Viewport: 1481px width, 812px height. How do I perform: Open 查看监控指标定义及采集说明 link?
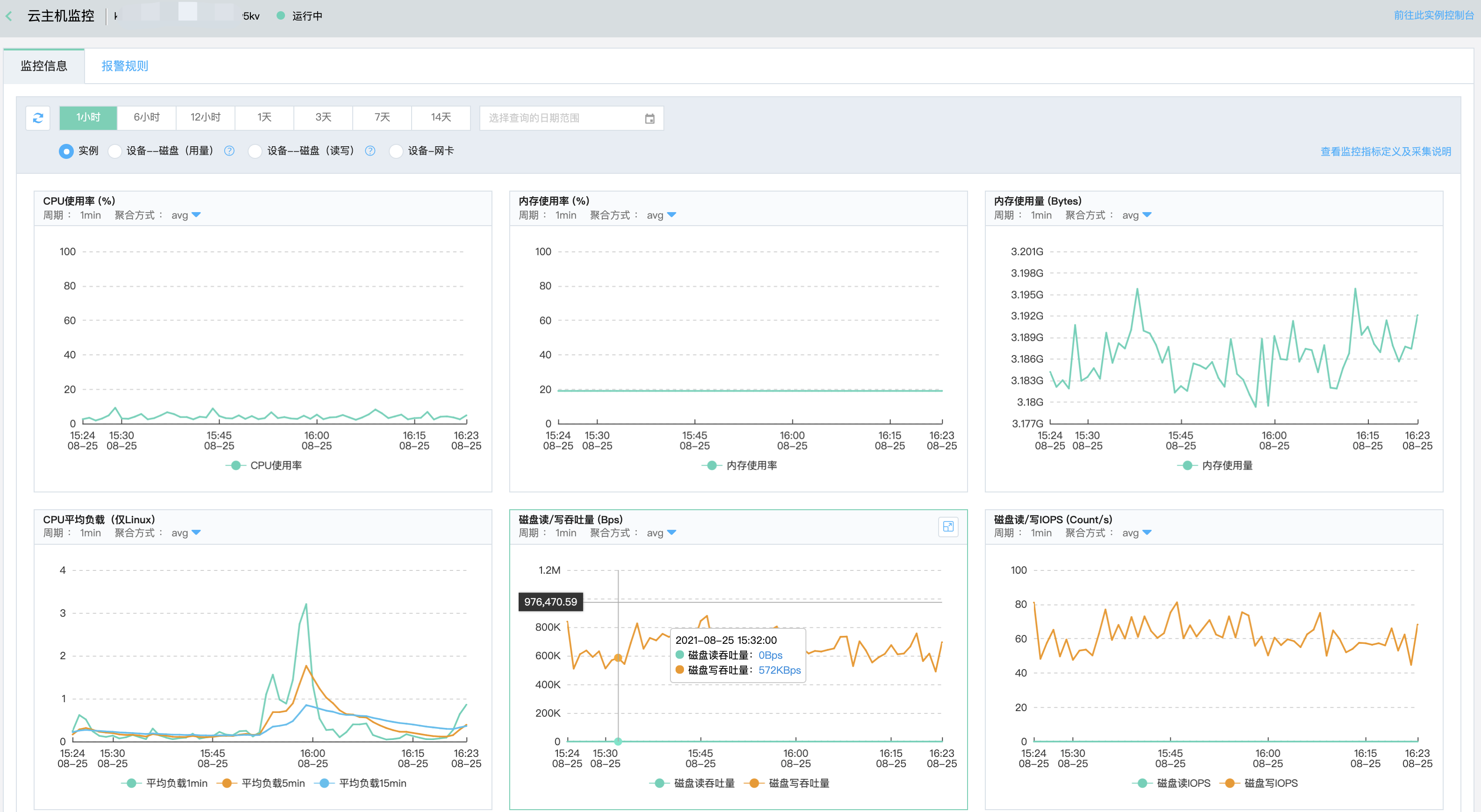[x=1386, y=151]
